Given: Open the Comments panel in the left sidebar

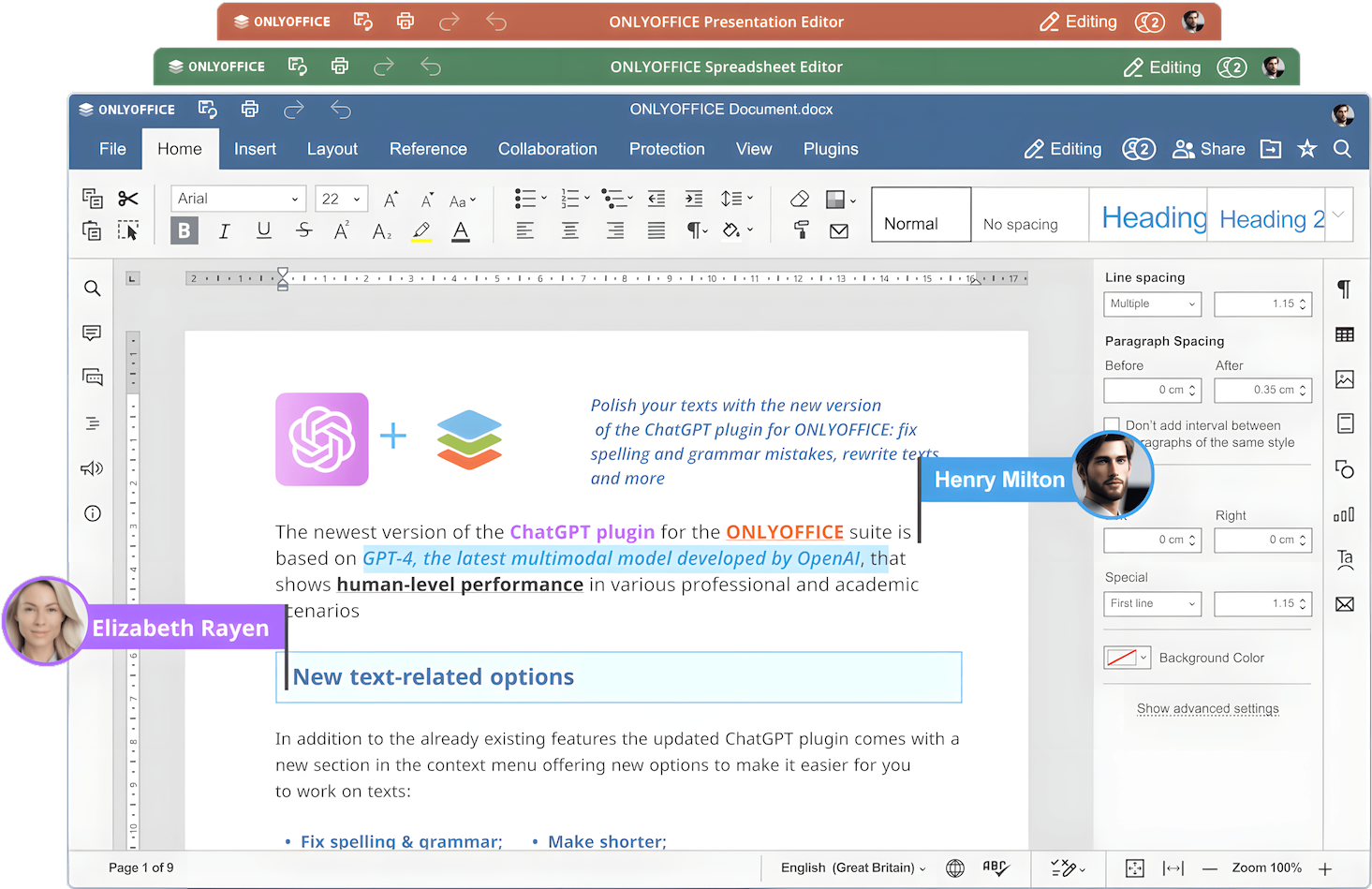Looking at the screenshot, I should pos(92,333).
